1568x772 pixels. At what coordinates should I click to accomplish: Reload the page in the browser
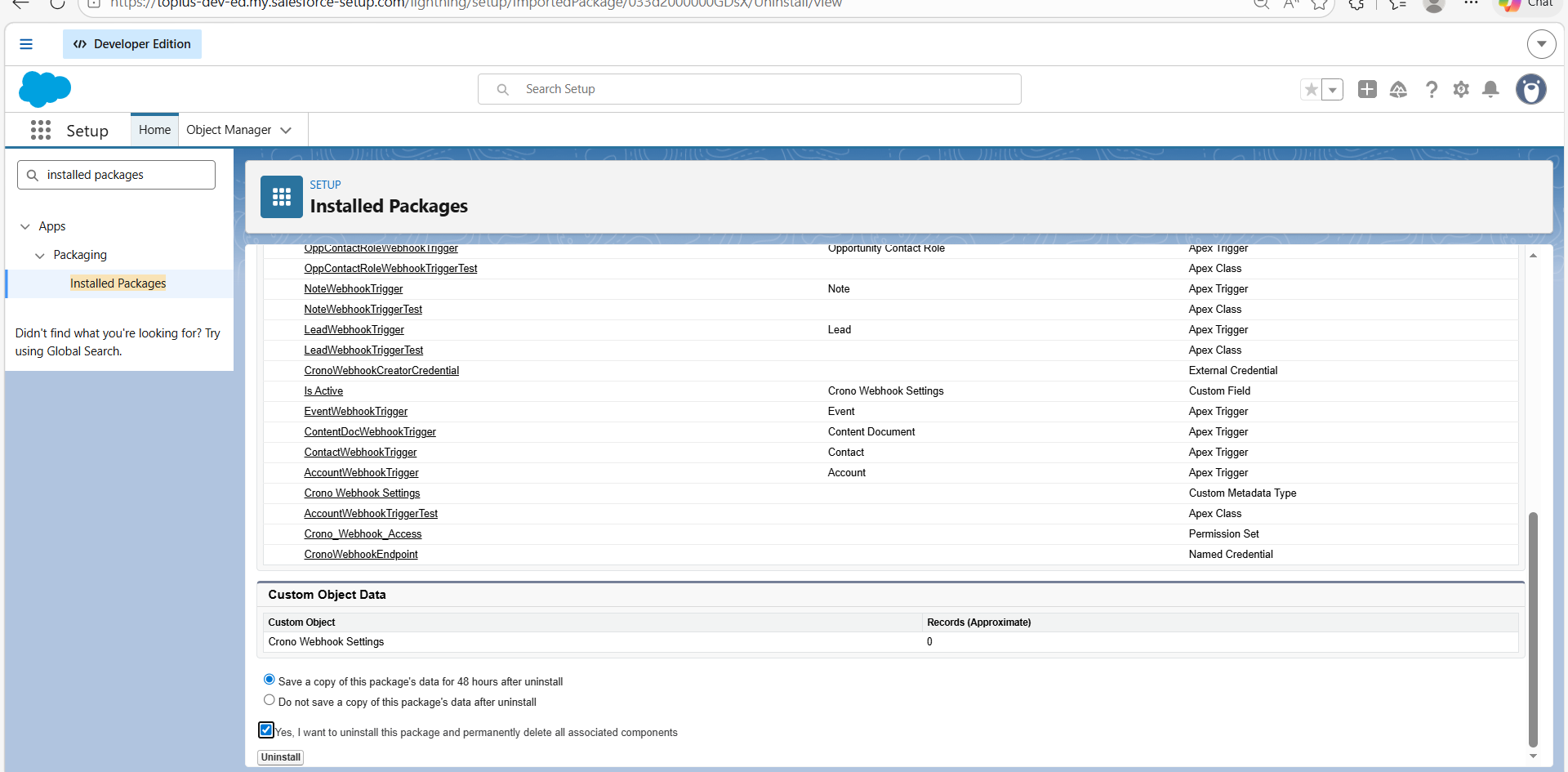coord(57,4)
